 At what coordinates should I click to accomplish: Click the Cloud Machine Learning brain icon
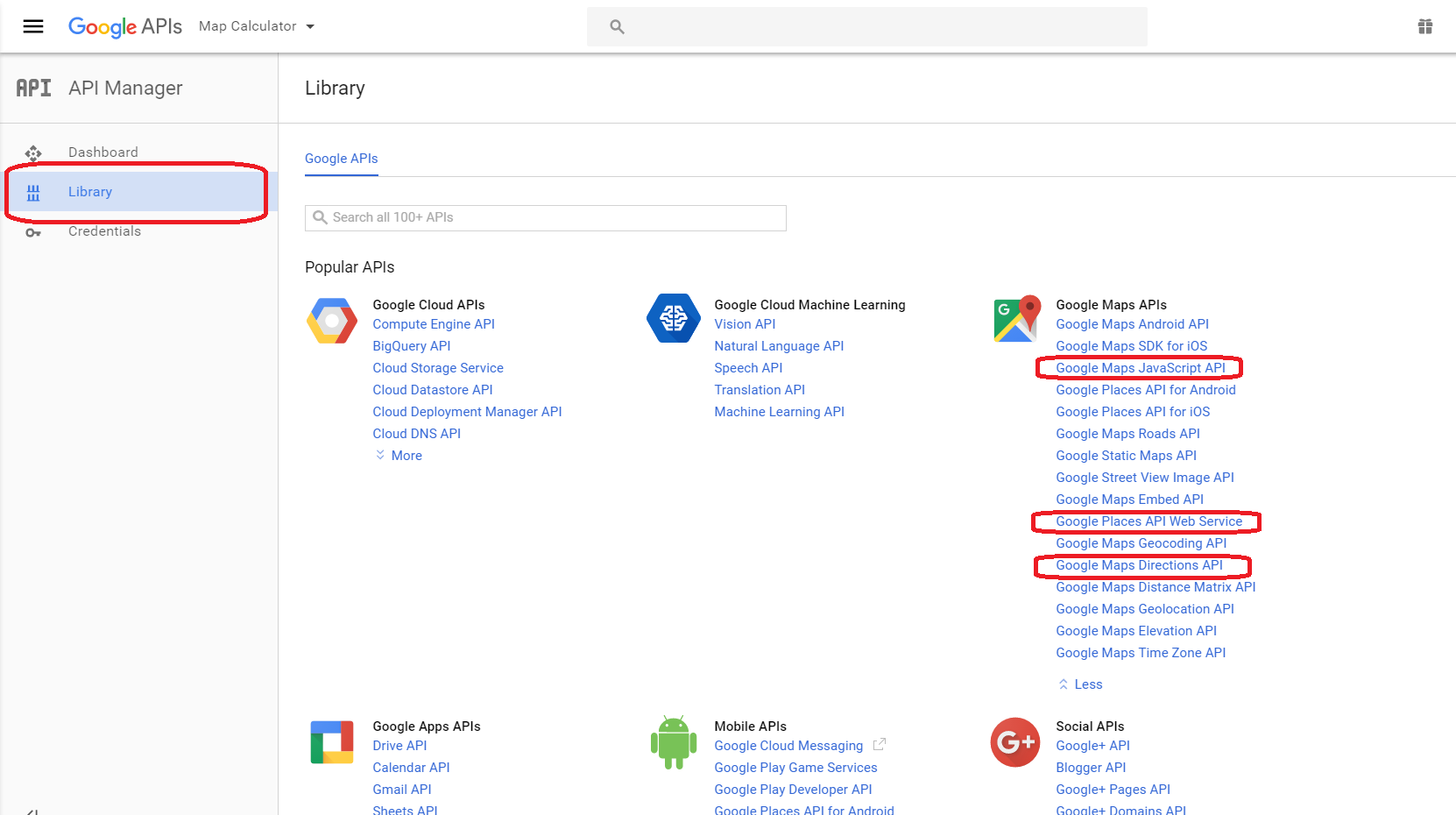(x=674, y=318)
